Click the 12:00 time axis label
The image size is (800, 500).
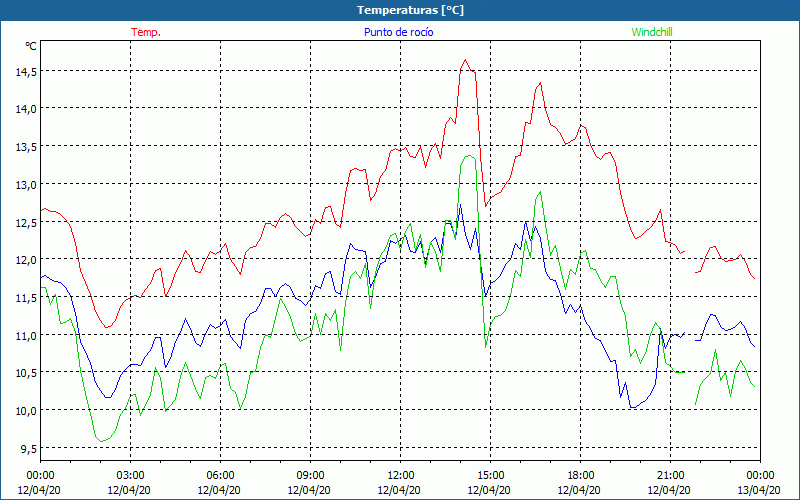(x=400, y=476)
